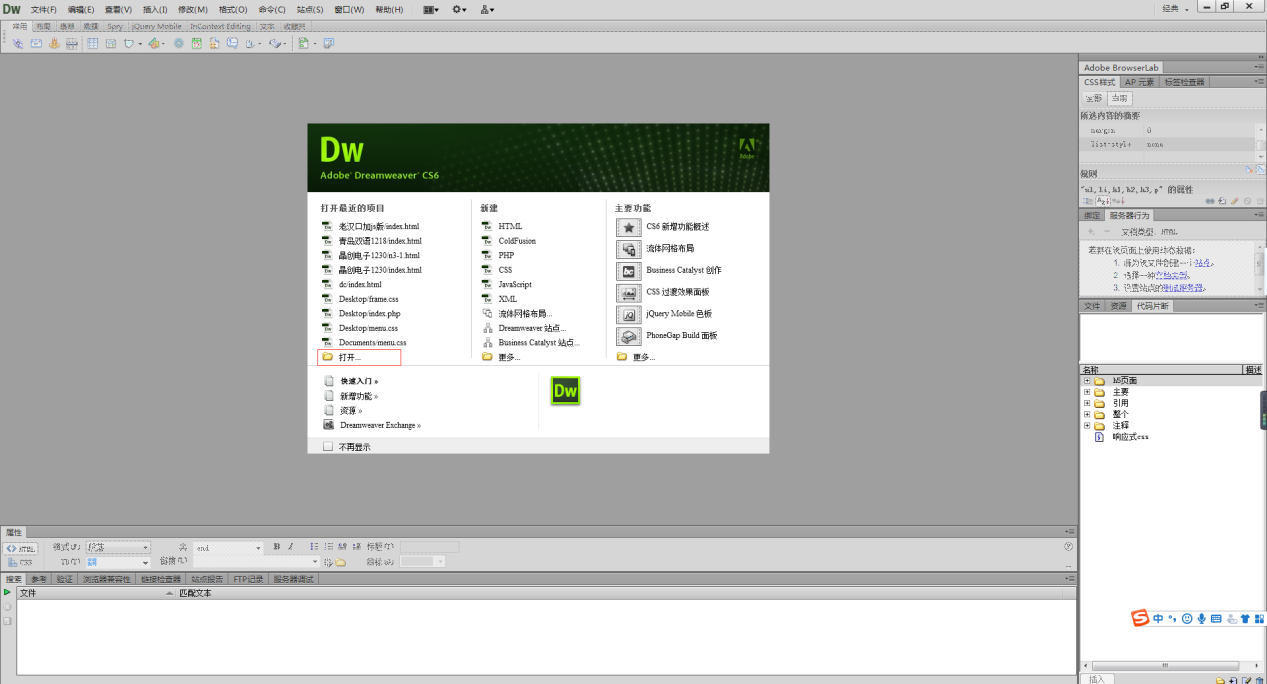Click the table insert icon in toolbar

click(x=93, y=43)
